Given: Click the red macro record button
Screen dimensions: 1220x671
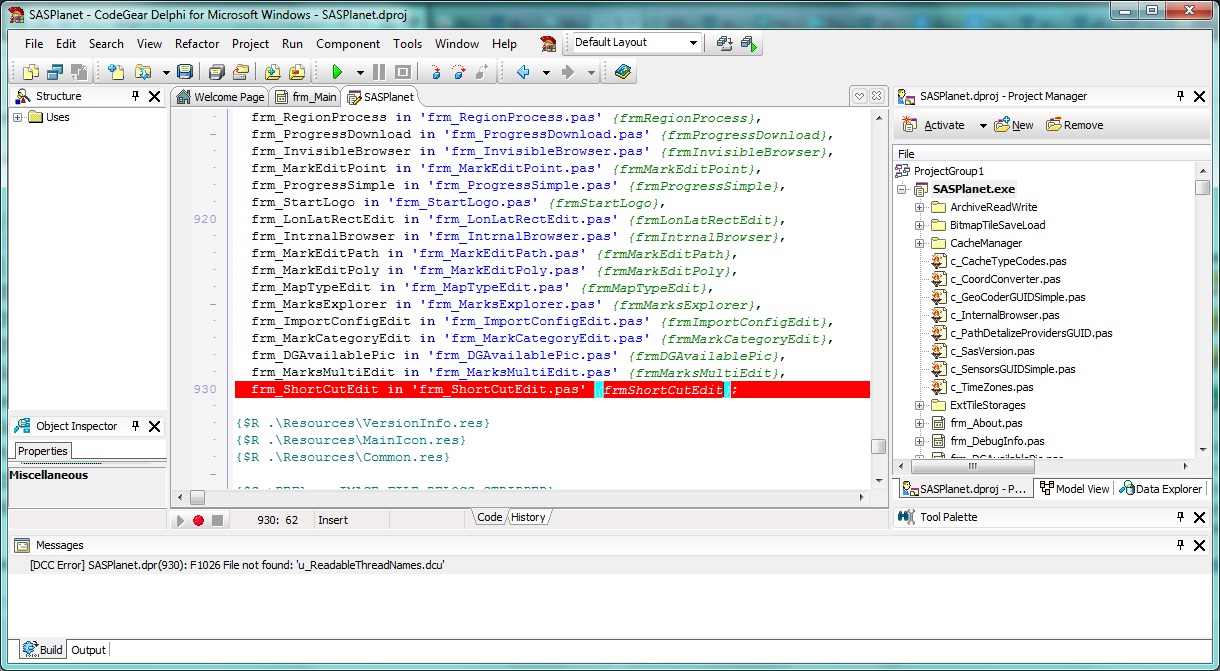Looking at the screenshot, I should coord(198,520).
